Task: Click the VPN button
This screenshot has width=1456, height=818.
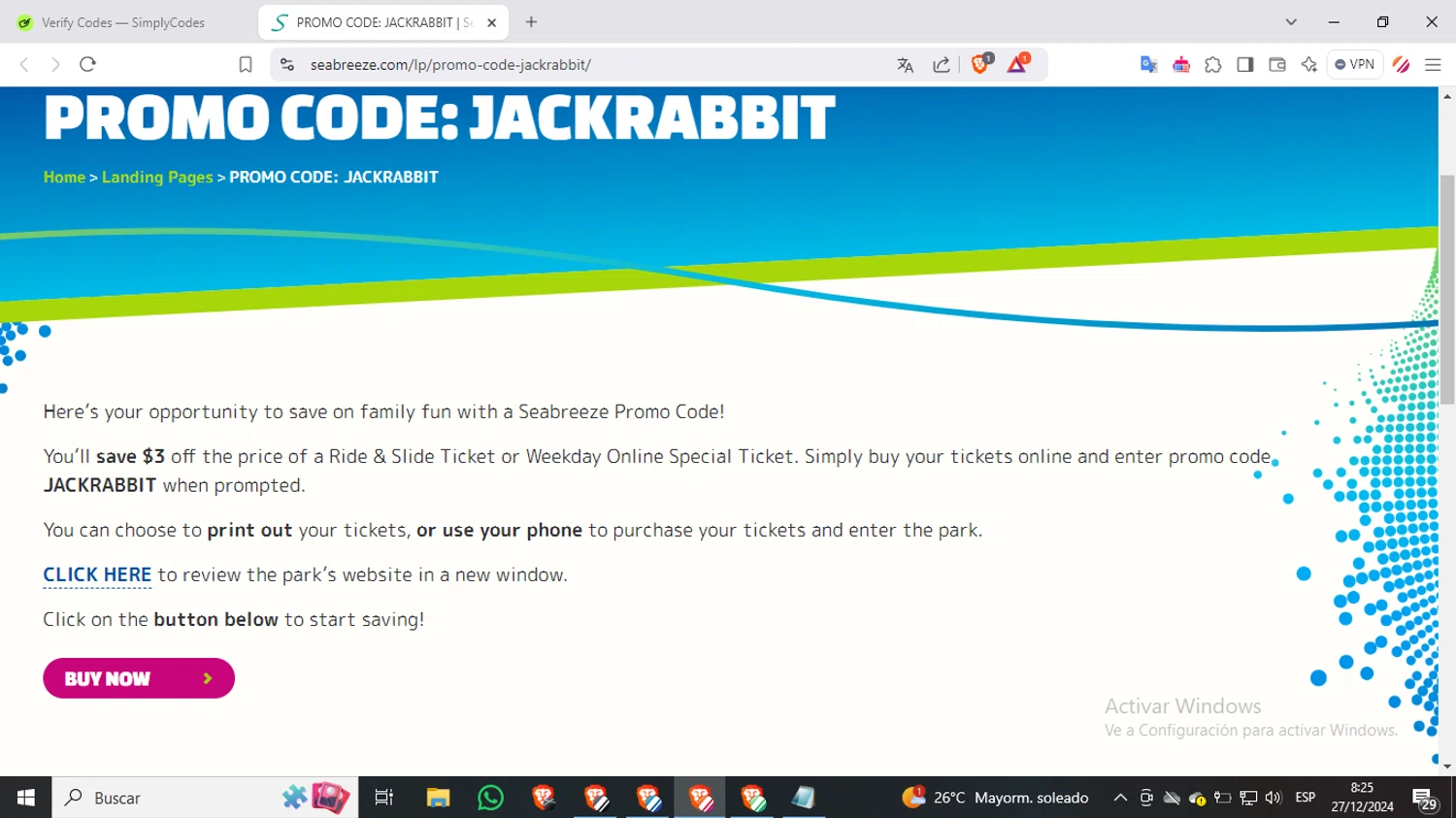Action: 1355,64
